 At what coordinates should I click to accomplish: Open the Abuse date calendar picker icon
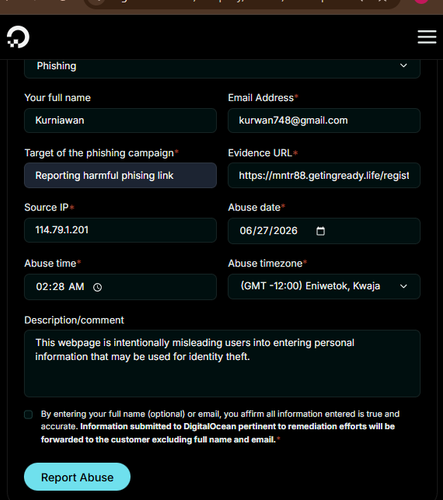[320, 231]
